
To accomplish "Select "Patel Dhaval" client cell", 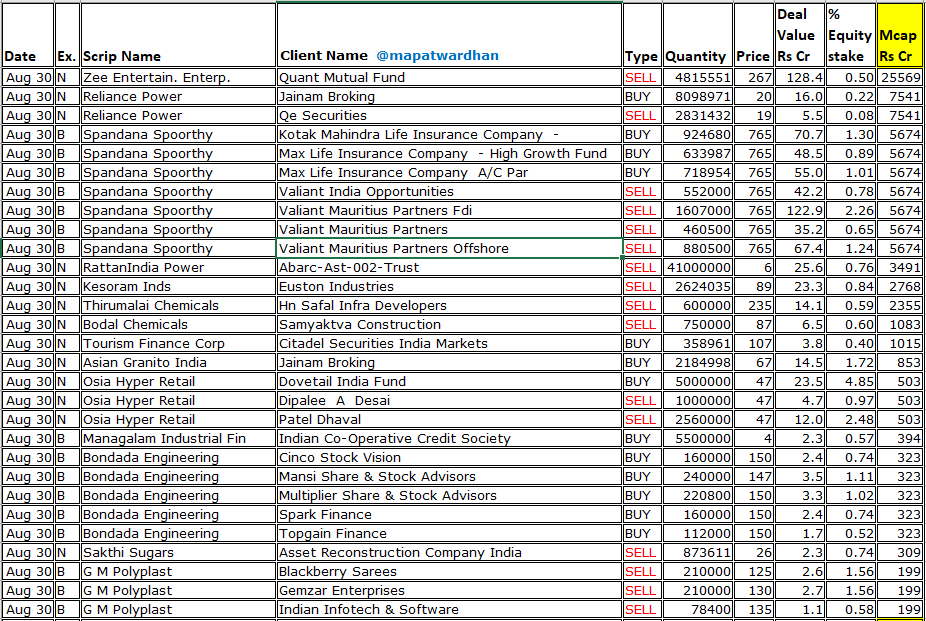I will point(449,419).
